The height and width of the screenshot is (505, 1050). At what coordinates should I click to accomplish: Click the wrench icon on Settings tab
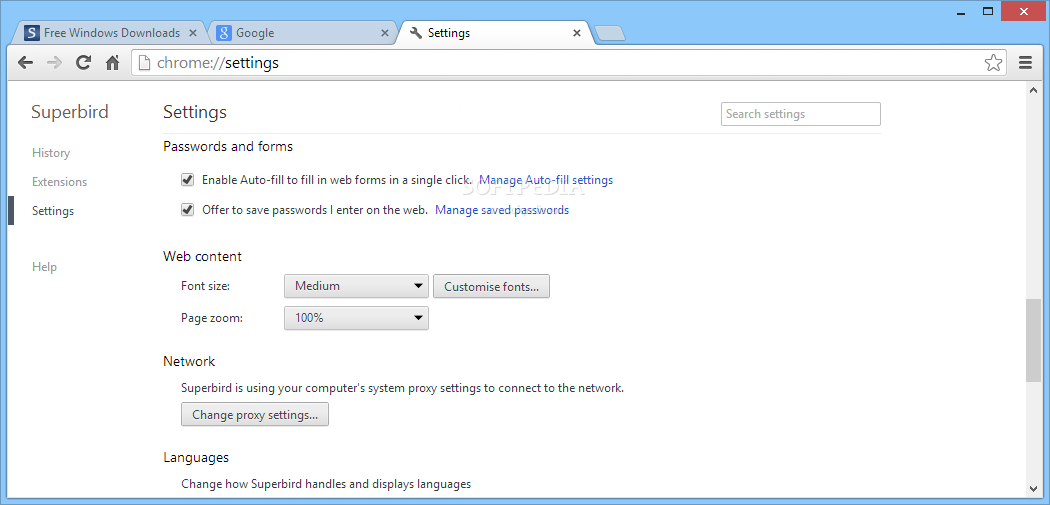click(416, 33)
